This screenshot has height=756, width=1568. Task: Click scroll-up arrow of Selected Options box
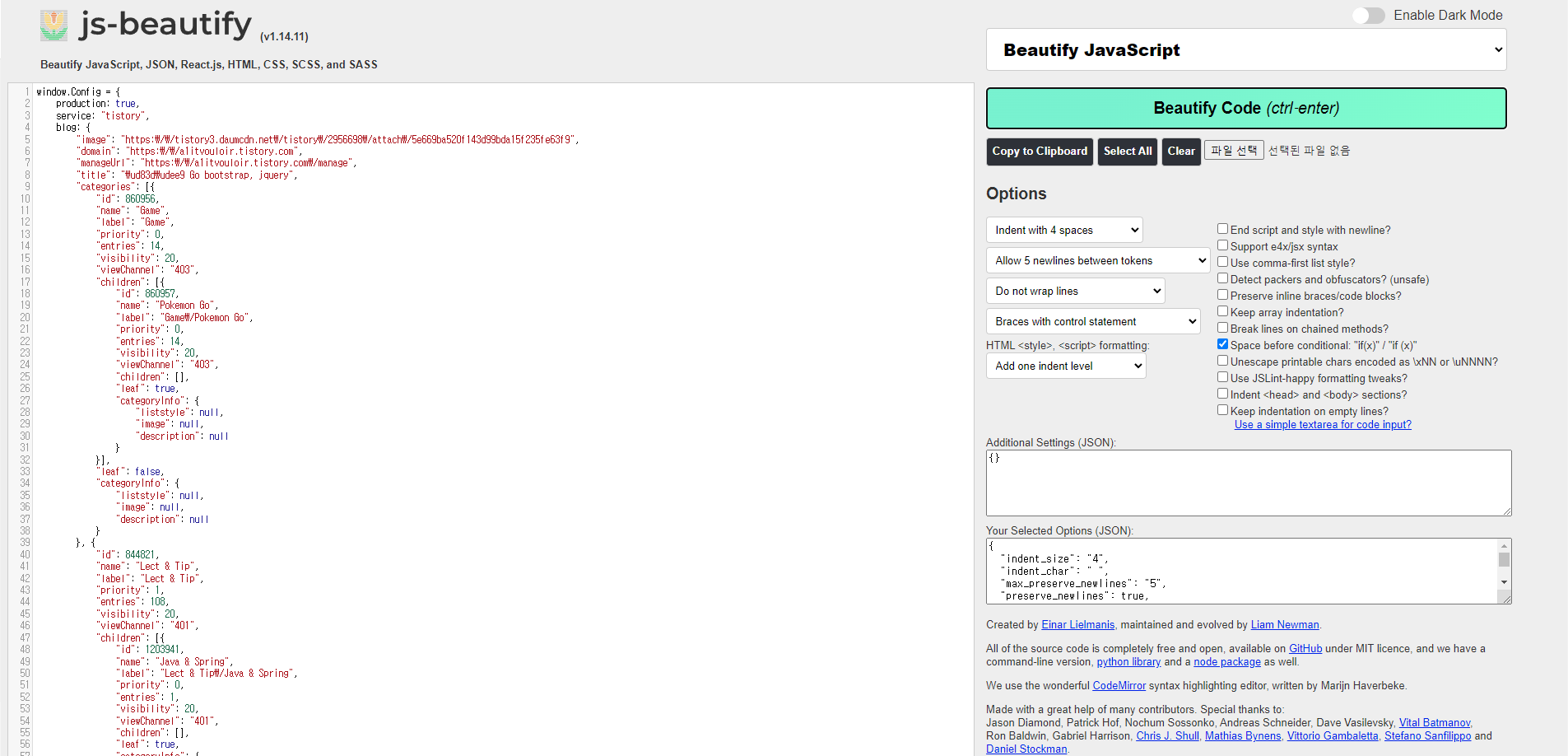[1504, 546]
